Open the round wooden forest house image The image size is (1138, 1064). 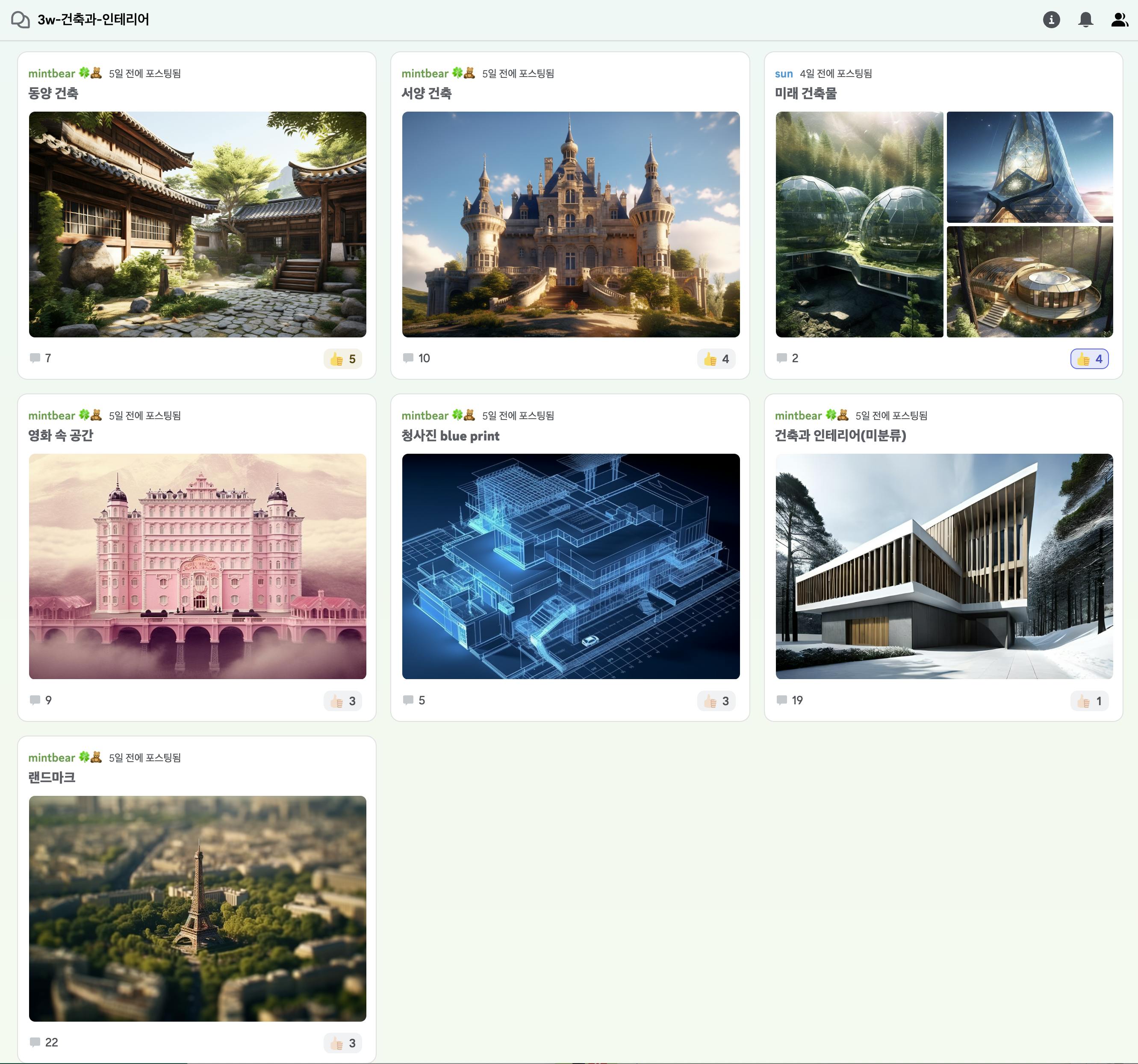point(1029,281)
